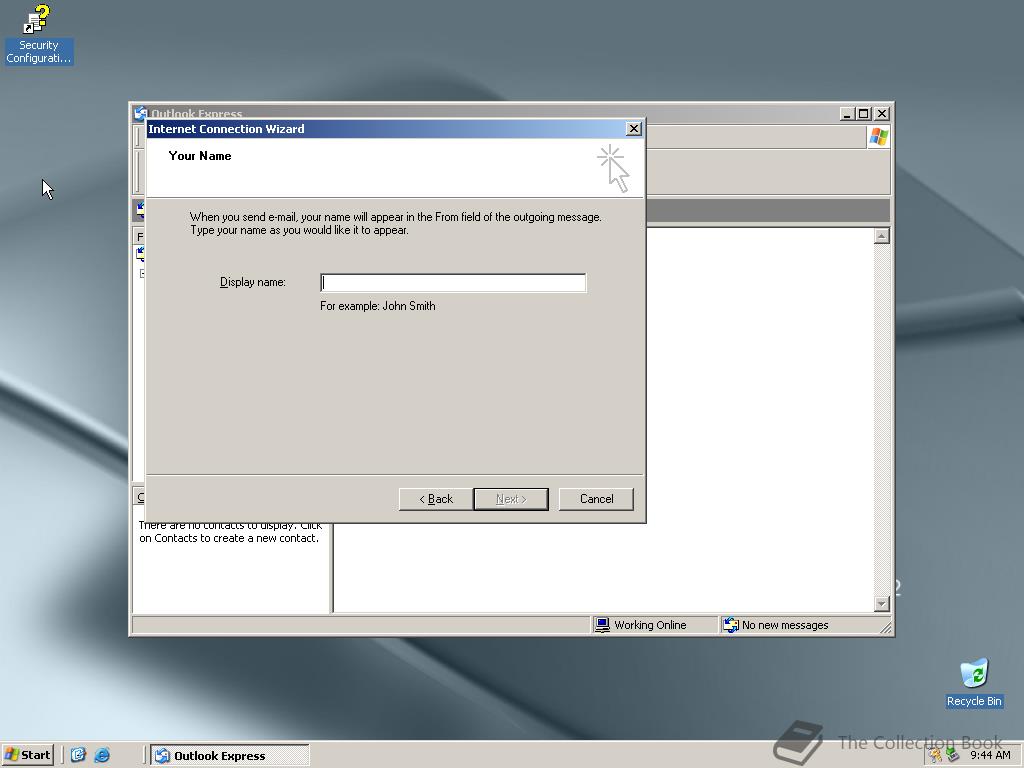Screen dimensions: 1024x768
Task: Open the Start menu
Action: pyautogui.click(x=27, y=755)
